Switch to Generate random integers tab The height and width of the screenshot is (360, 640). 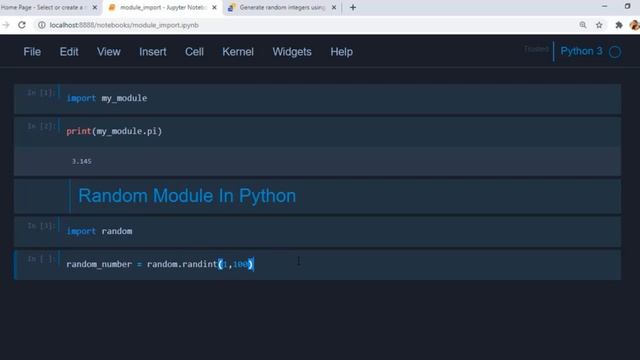coord(282,7)
